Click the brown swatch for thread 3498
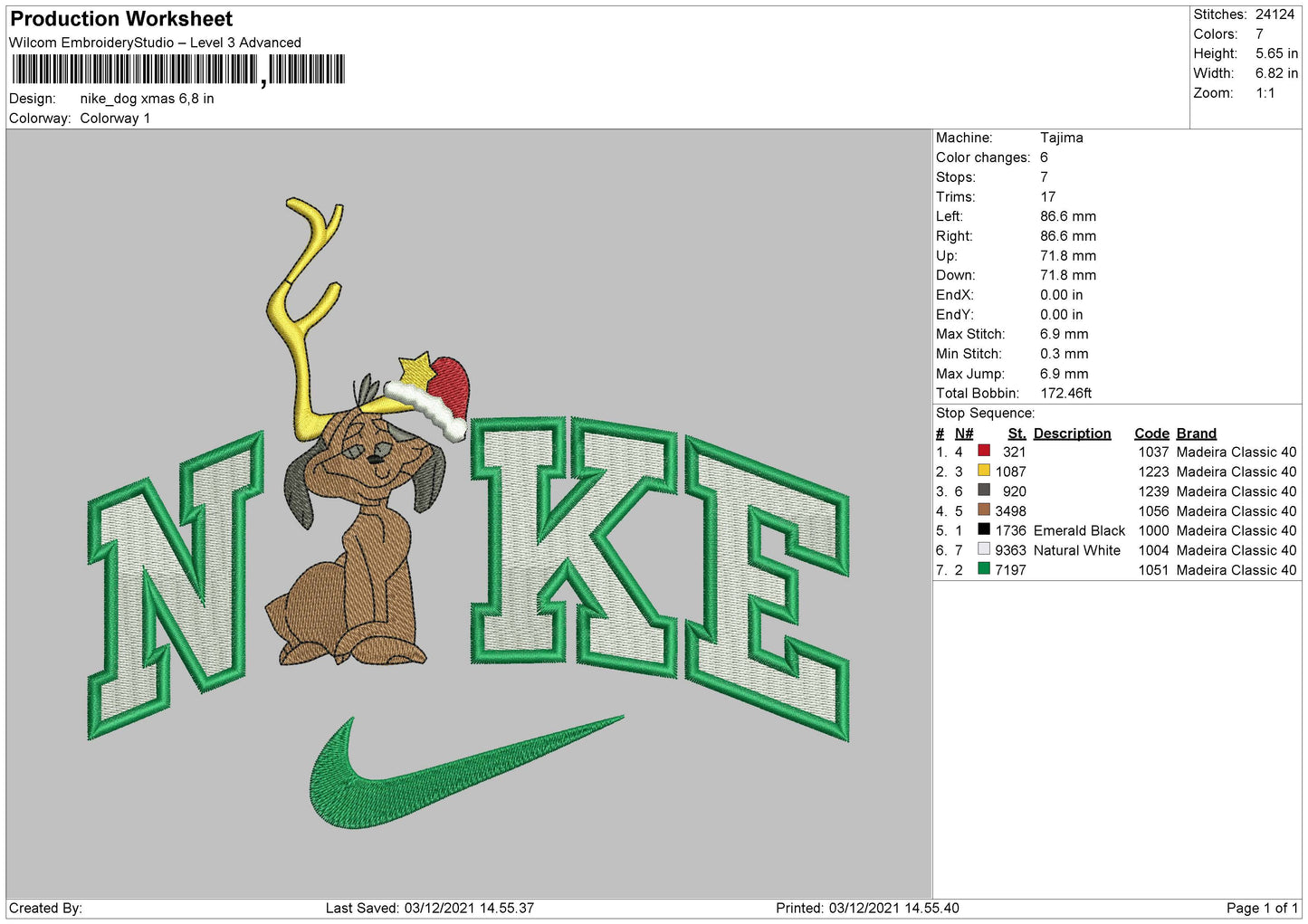The image size is (1308, 924). (x=984, y=510)
